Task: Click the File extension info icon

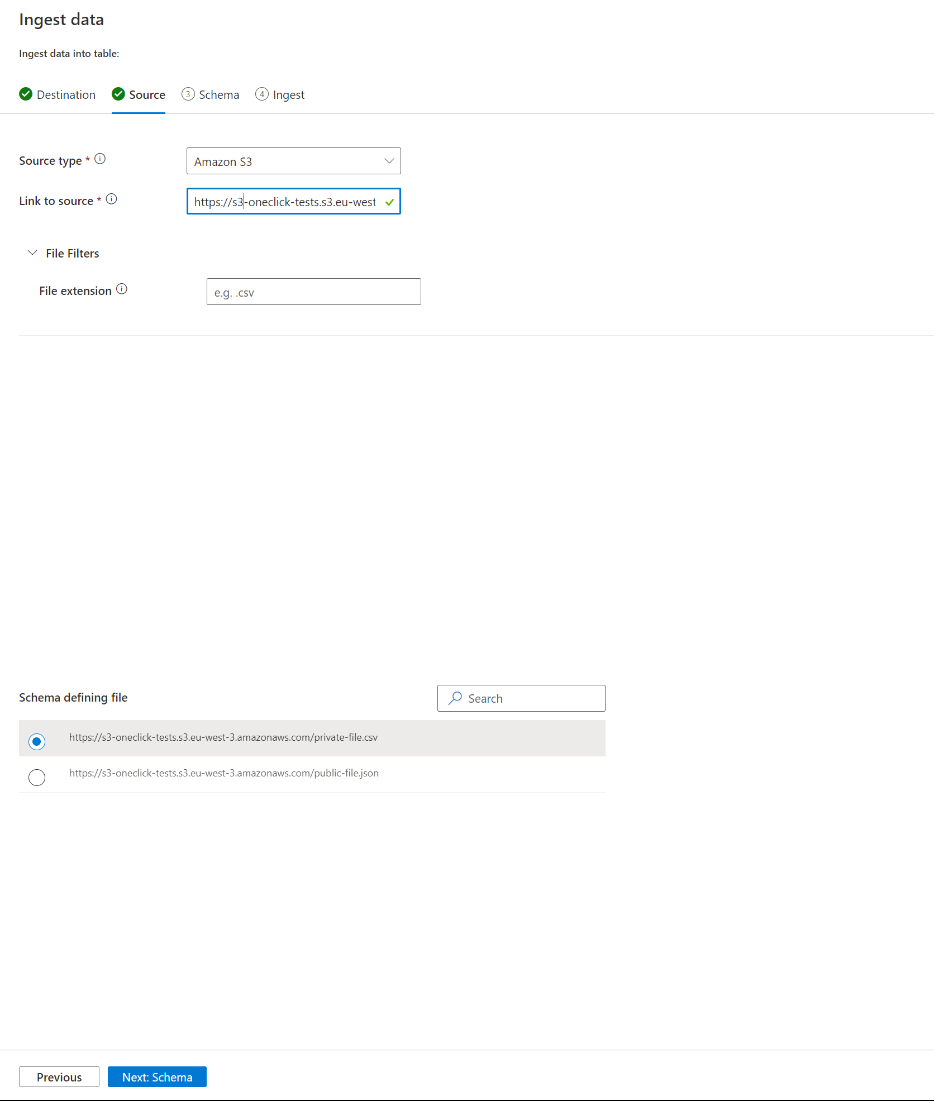Action: [122, 289]
